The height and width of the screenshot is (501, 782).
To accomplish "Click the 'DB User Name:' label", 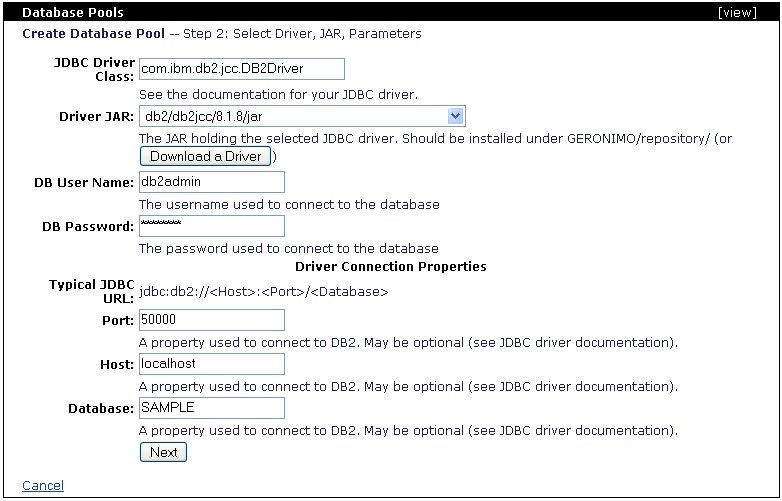I will (84, 182).
